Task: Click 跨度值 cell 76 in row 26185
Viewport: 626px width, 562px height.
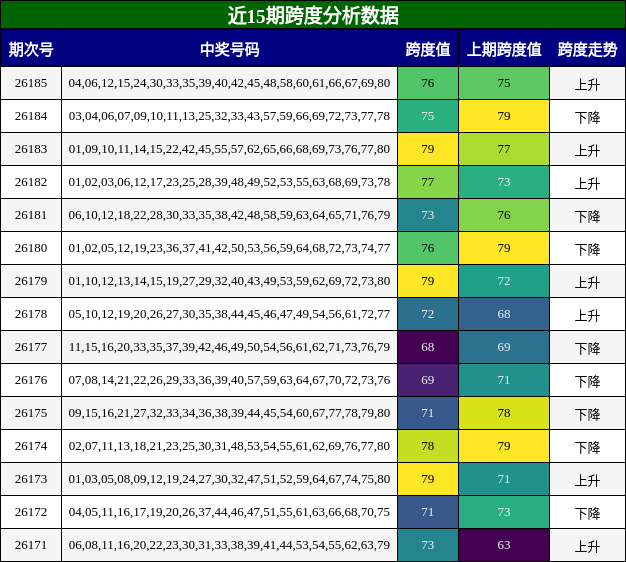Action: point(428,83)
